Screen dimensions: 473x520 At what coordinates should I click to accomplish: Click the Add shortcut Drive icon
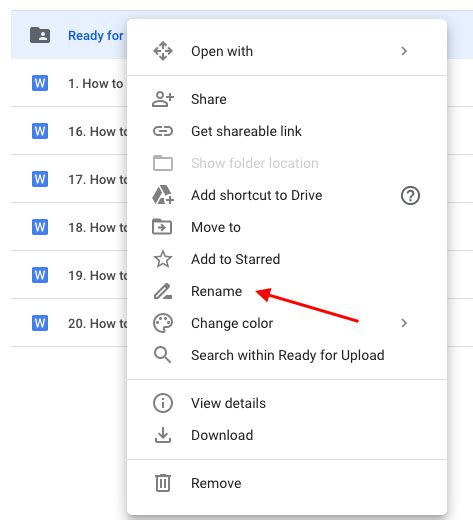point(163,195)
